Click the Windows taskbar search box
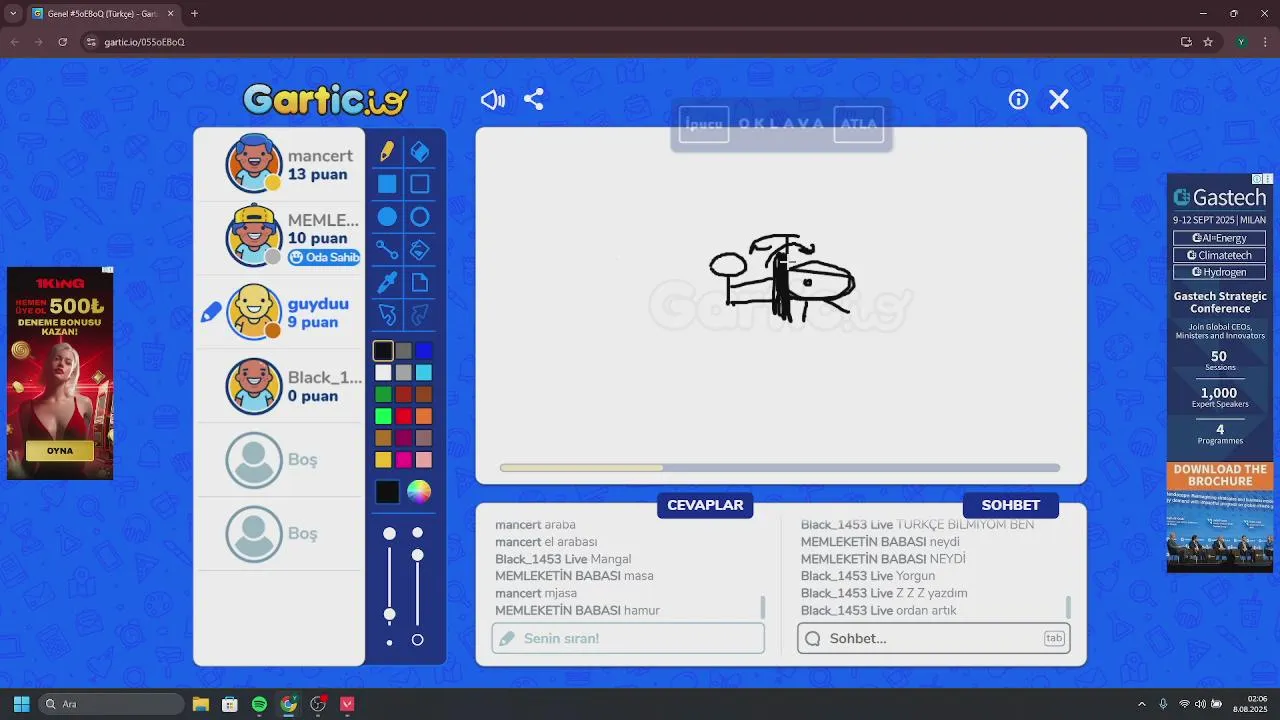1280x720 pixels. pyautogui.click(x=112, y=704)
